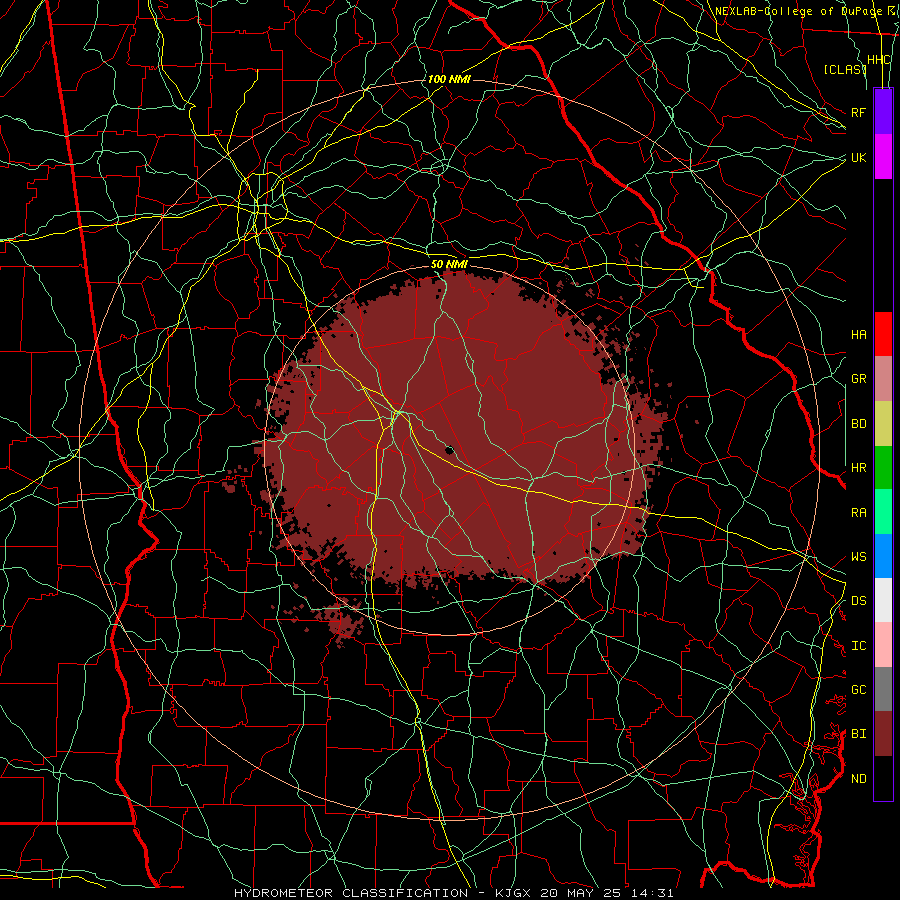Image resolution: width=900 pixels, height=900 pixels.
Task: Click the DS legend label
Action: (859, 601)
